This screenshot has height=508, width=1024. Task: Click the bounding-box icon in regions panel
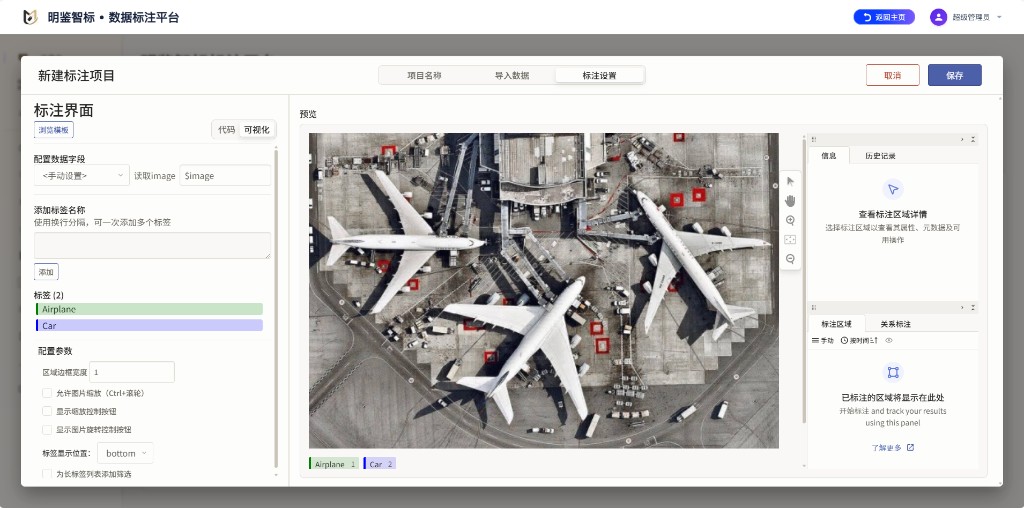893,372
